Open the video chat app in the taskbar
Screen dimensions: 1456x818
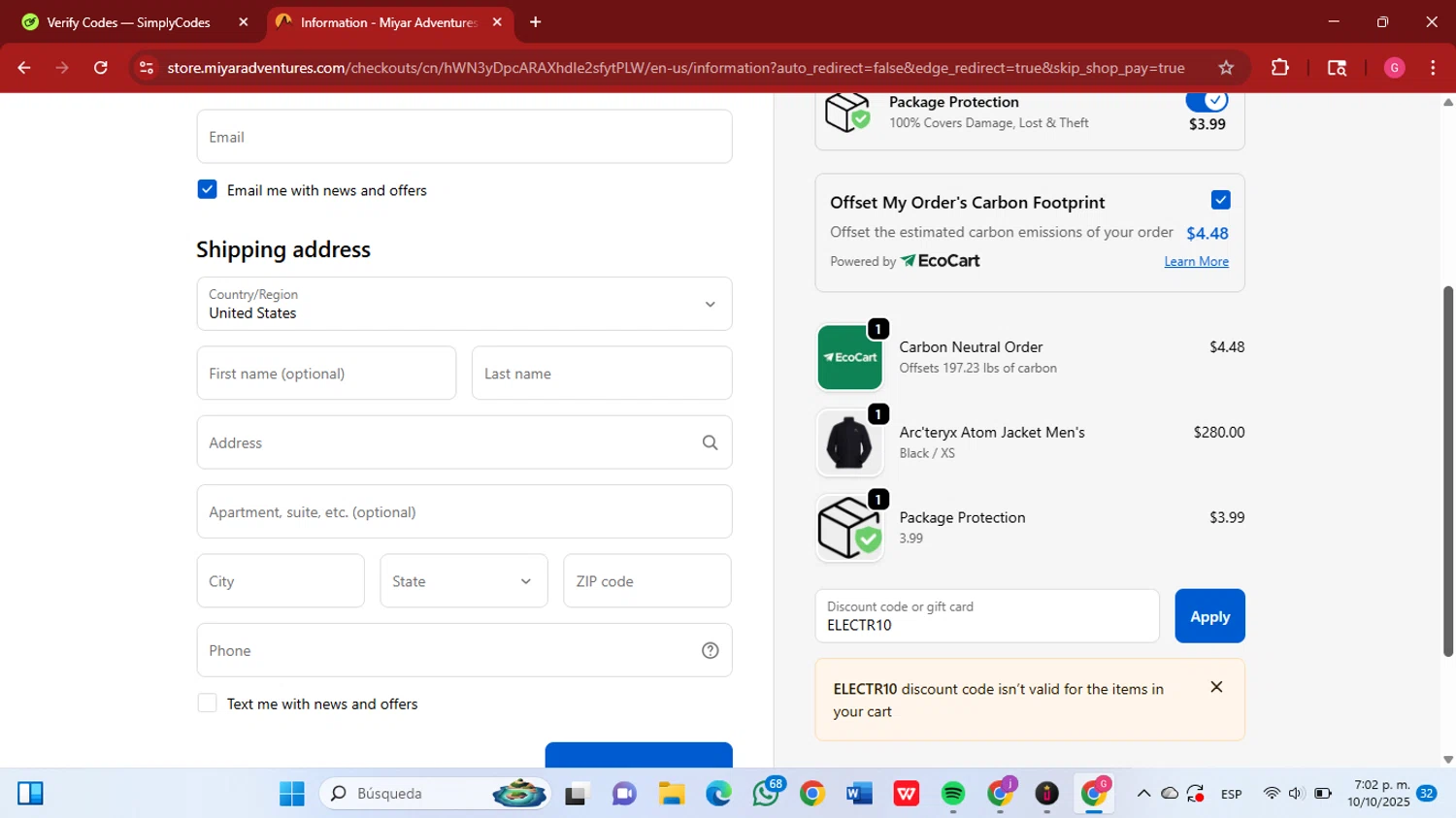tap(624, 794)
